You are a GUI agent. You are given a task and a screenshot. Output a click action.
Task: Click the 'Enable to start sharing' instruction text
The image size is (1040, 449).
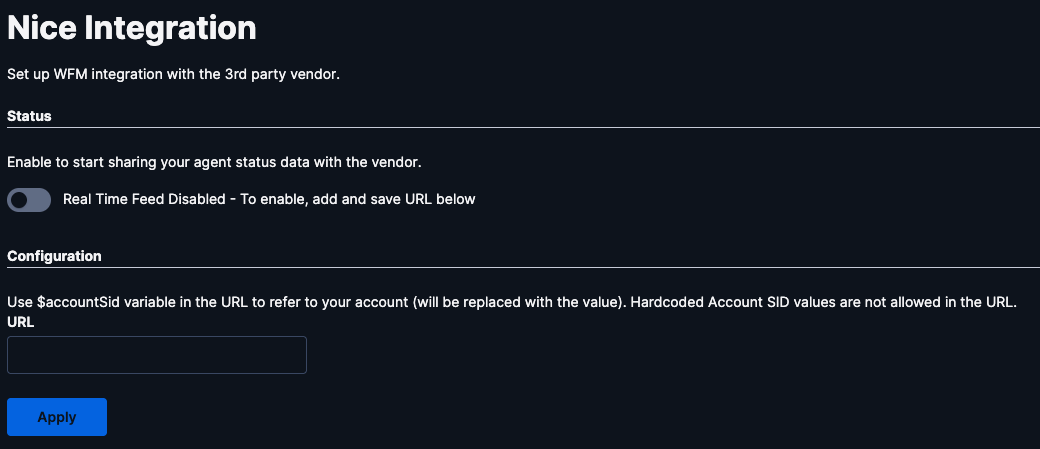(x=214, y=162)
